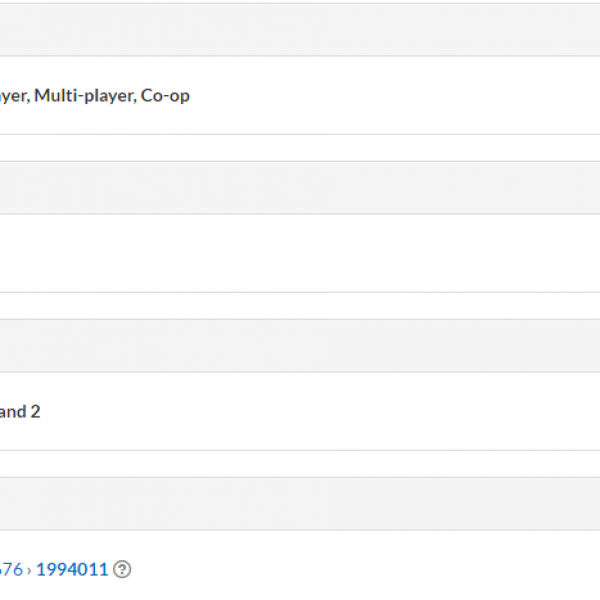Click the empty white row in the middle

(x=300, y=253)
